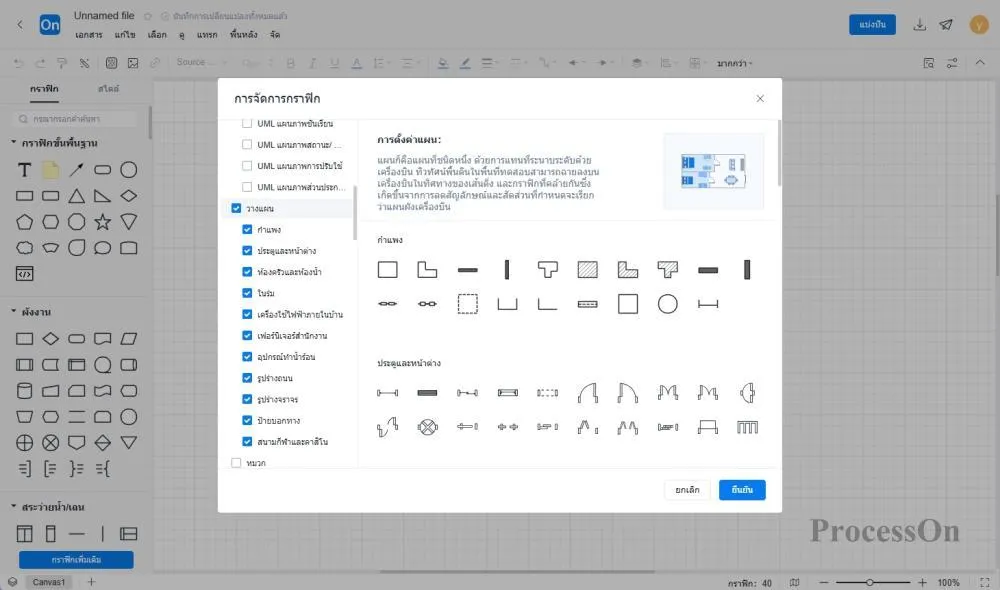Viewport: 1000px width, 590px height.
Task: Open the user avatar in top right
Action: click(x=979, y=25)
